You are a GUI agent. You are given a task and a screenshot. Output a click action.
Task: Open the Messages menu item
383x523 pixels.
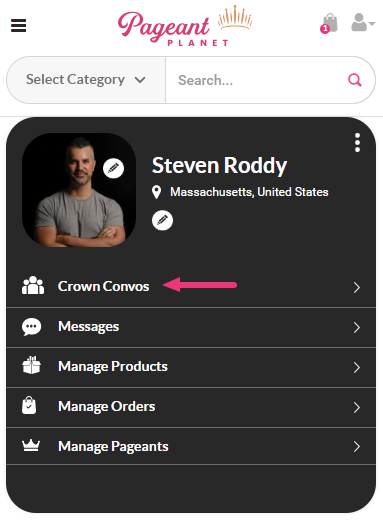191,327
